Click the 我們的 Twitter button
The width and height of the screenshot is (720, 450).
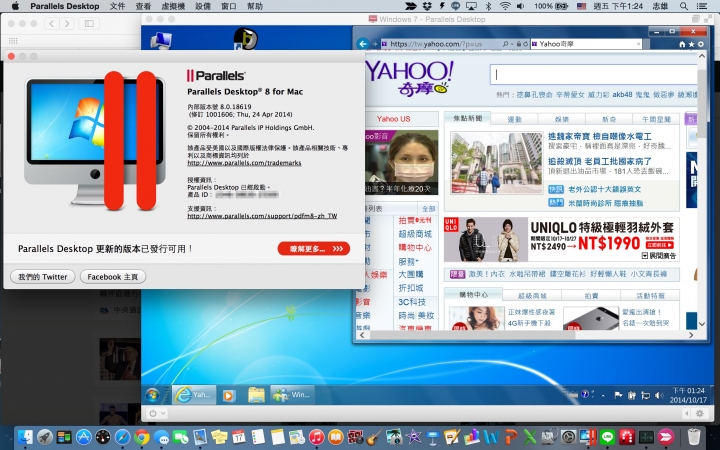(43, 276)
